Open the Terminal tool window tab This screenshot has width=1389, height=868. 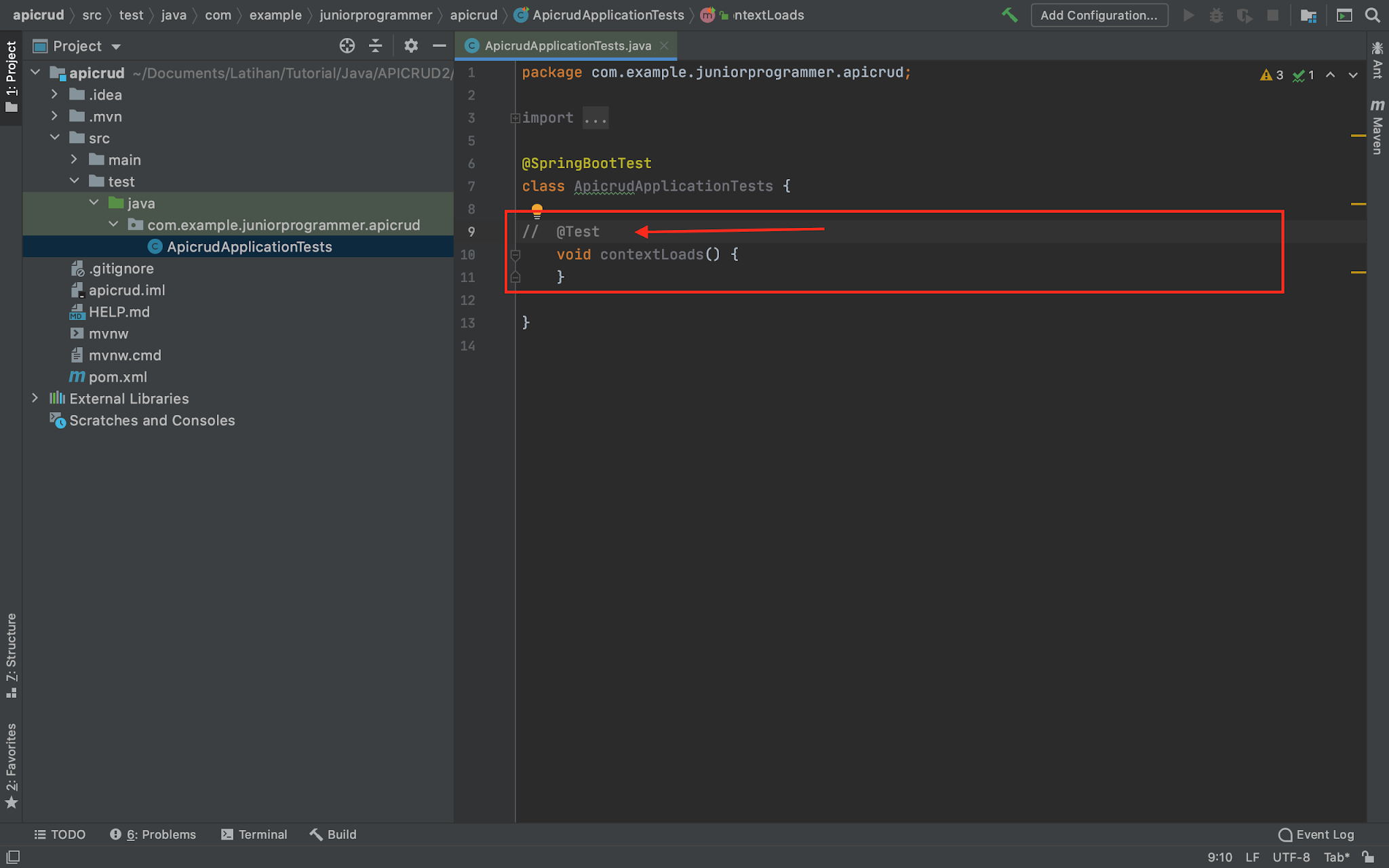click(x=254, y=834)
